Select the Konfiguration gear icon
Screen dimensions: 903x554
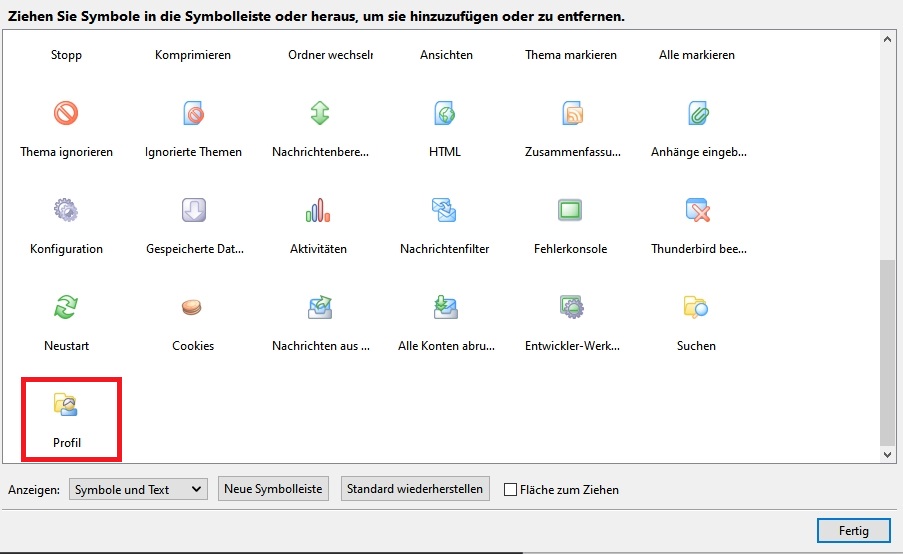coord(66,210)
